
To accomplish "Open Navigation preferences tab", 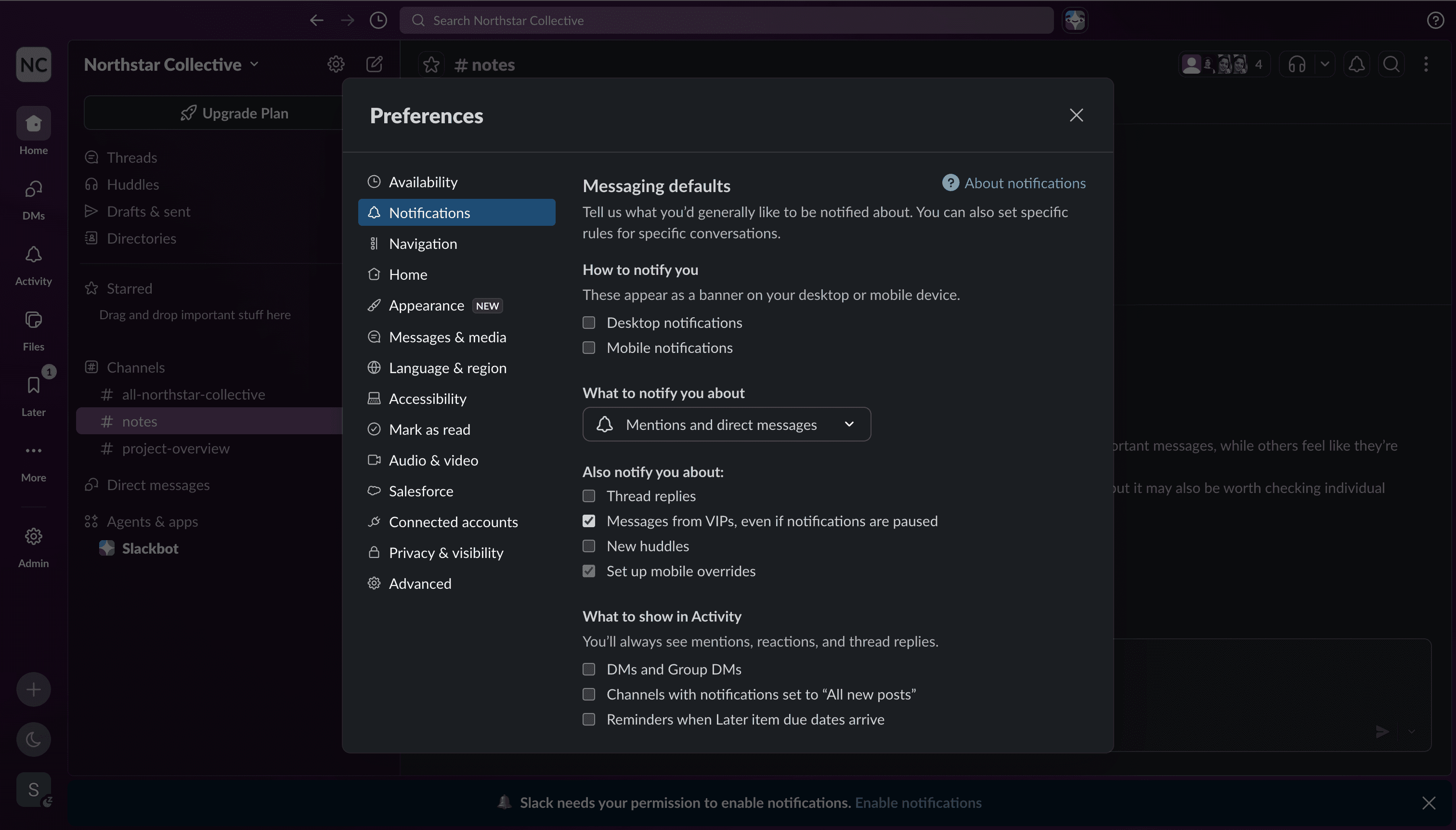I will [456, 244].
